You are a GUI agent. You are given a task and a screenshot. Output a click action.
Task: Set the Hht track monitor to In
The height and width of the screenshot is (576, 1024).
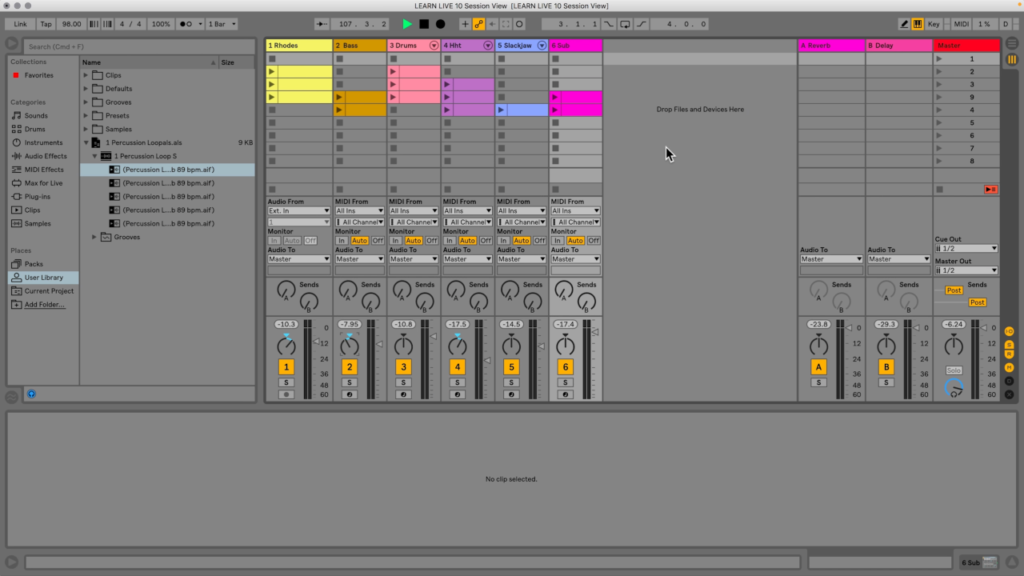click(450, 240)
